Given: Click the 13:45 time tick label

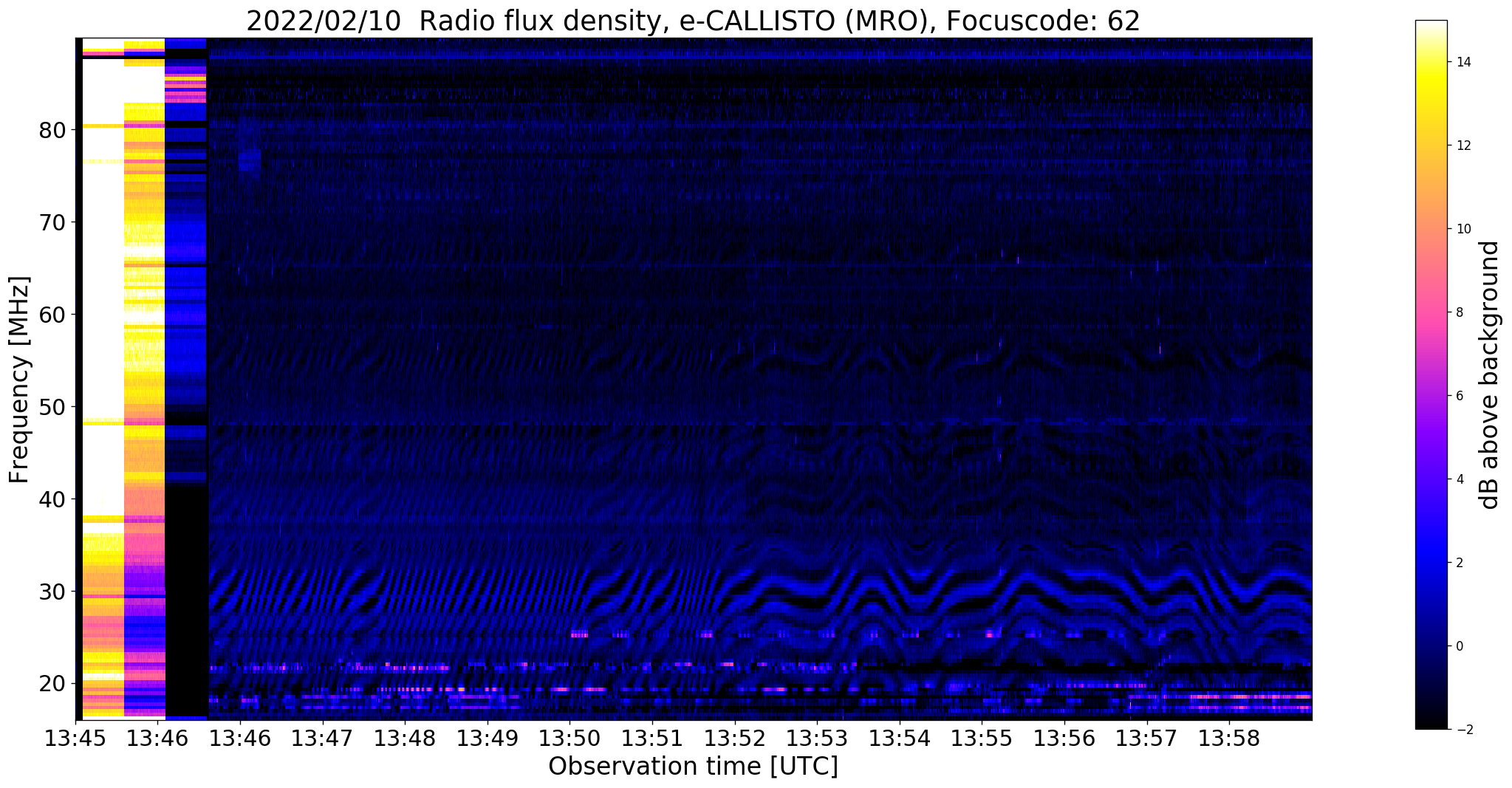Looking at the screenshot, I should click(x=75, y=737).
